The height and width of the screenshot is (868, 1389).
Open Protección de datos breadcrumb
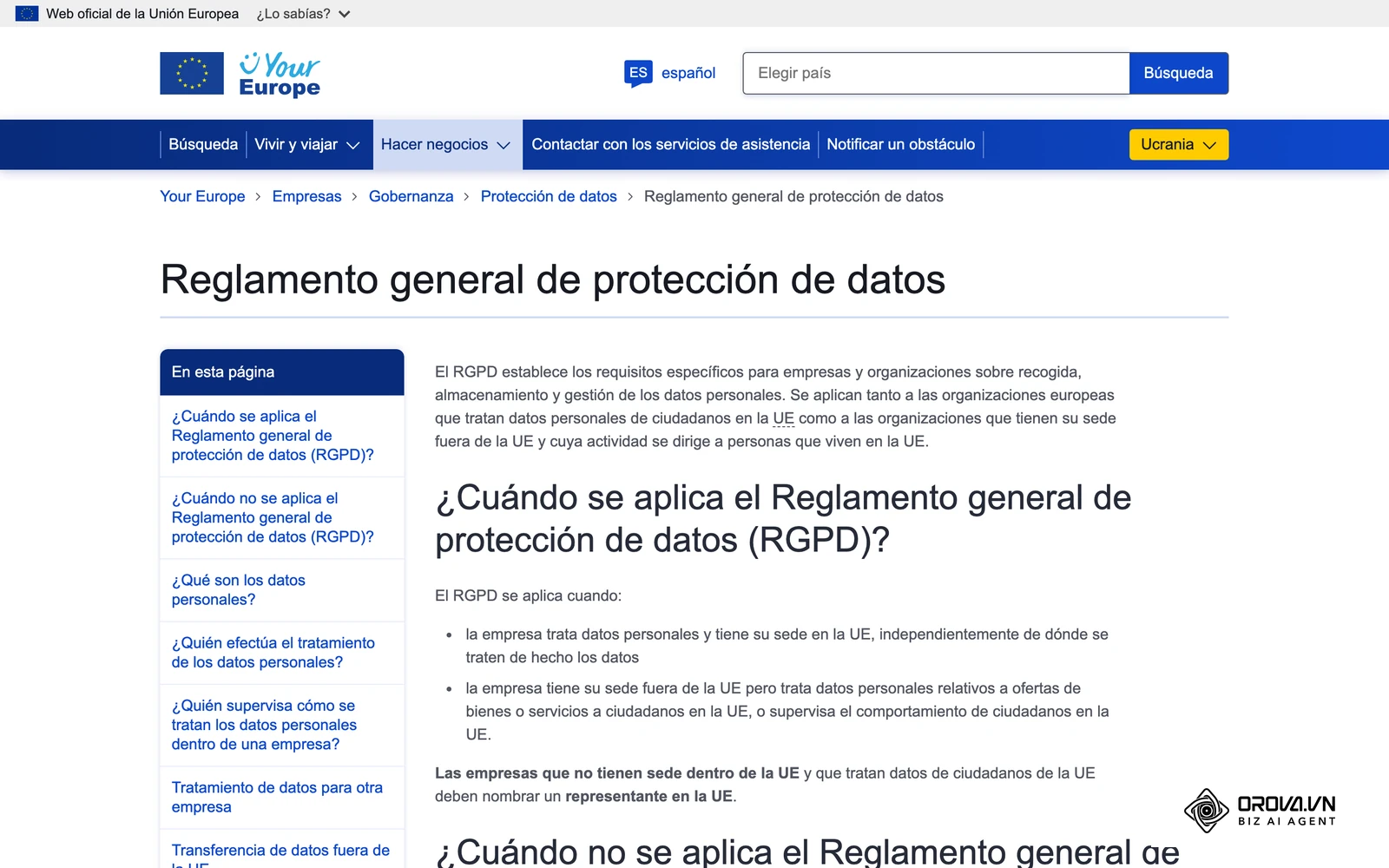549,196
